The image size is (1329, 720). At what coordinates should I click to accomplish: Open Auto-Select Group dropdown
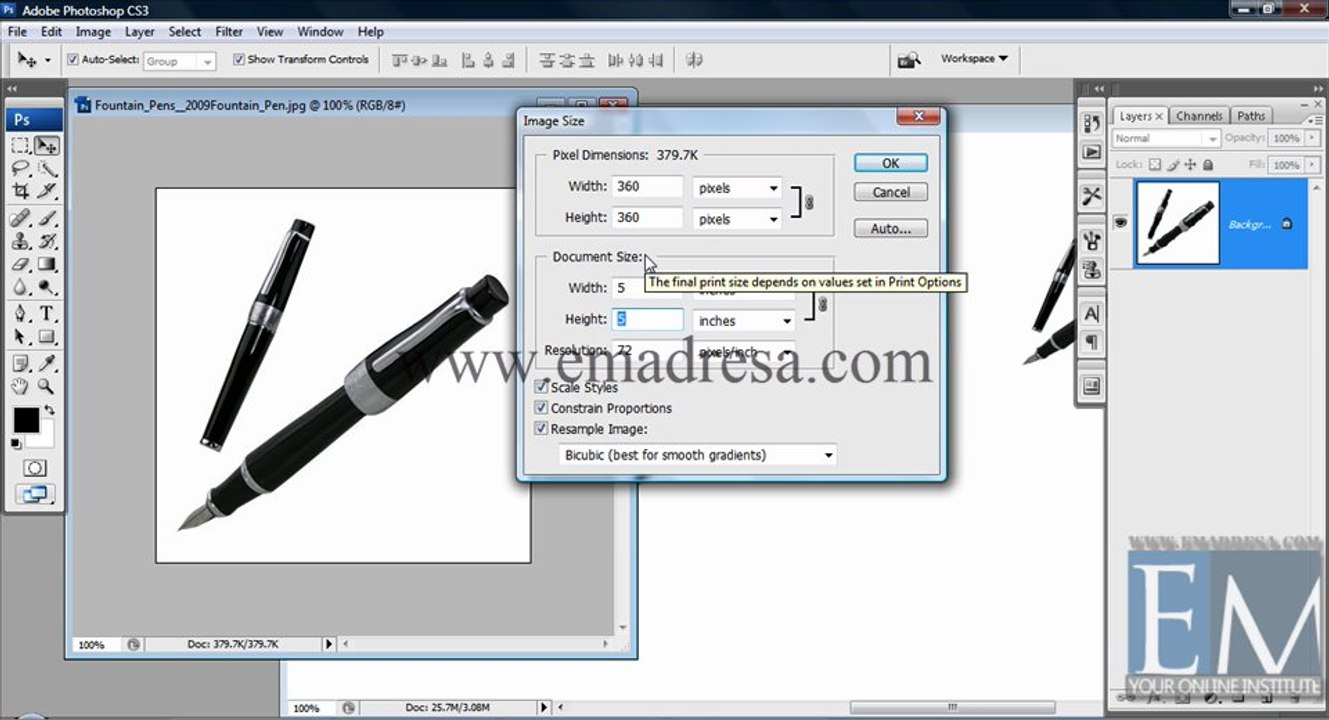[x=180, y=61]
